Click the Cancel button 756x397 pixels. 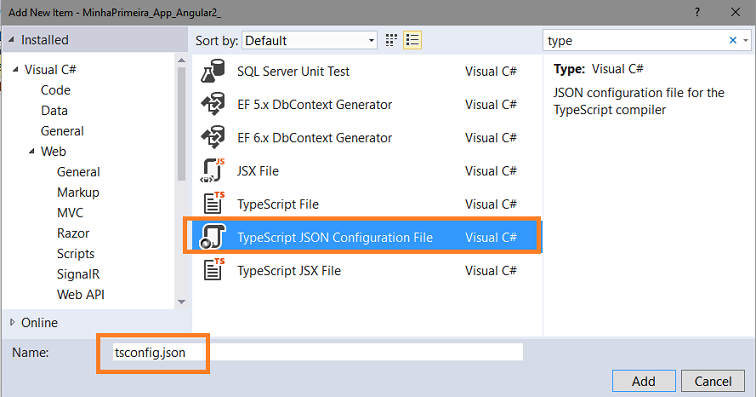click(x=713, y=381)
